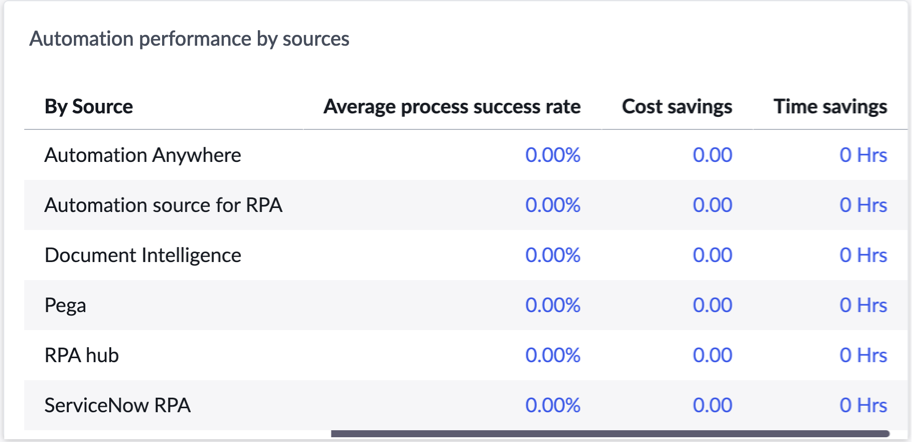912x442 pixels.
Task: Open RPA hub cost savings value
Action: pyautogui.click(x=712, y=355)
